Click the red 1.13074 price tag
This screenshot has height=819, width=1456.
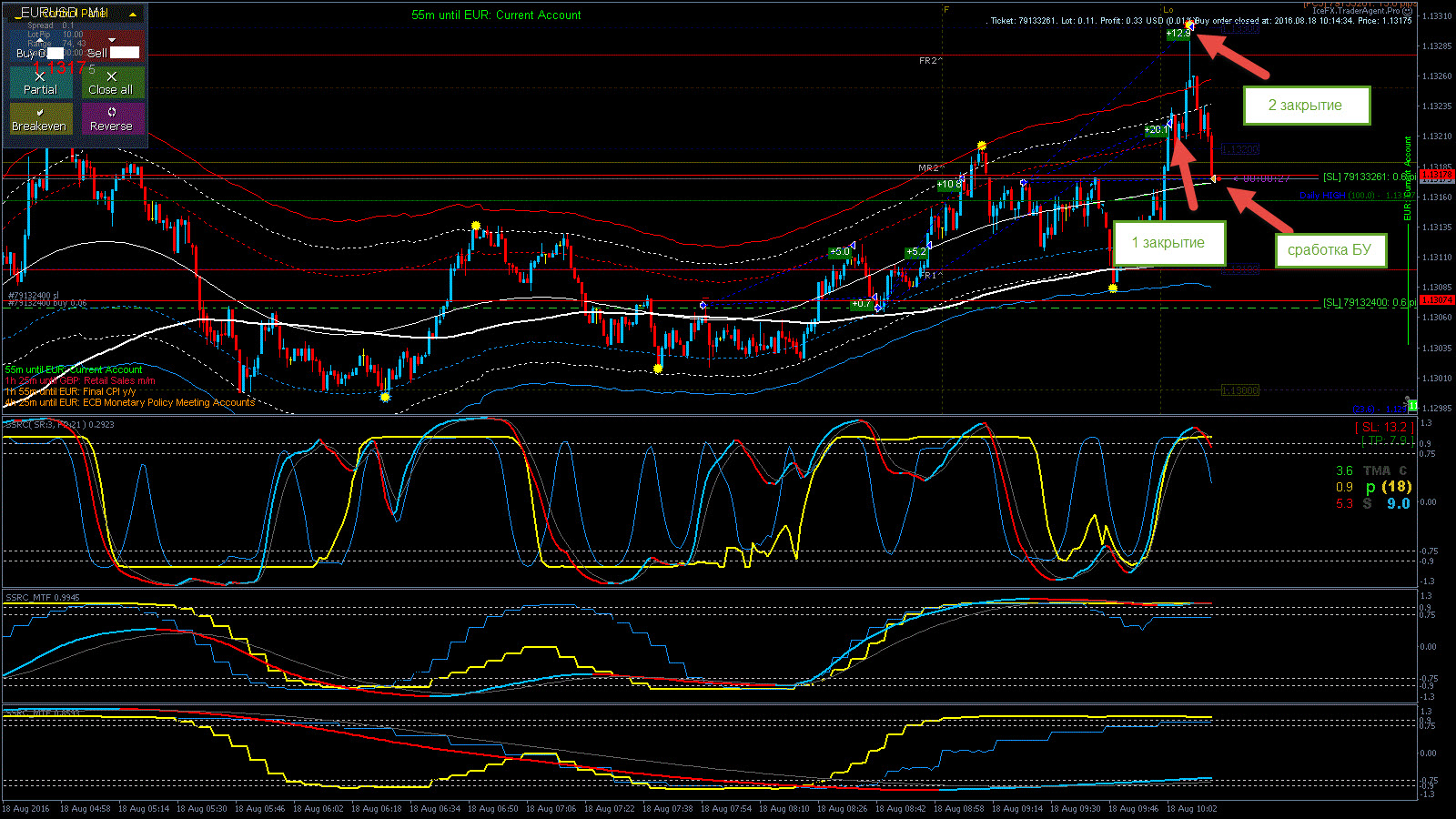1437,299
